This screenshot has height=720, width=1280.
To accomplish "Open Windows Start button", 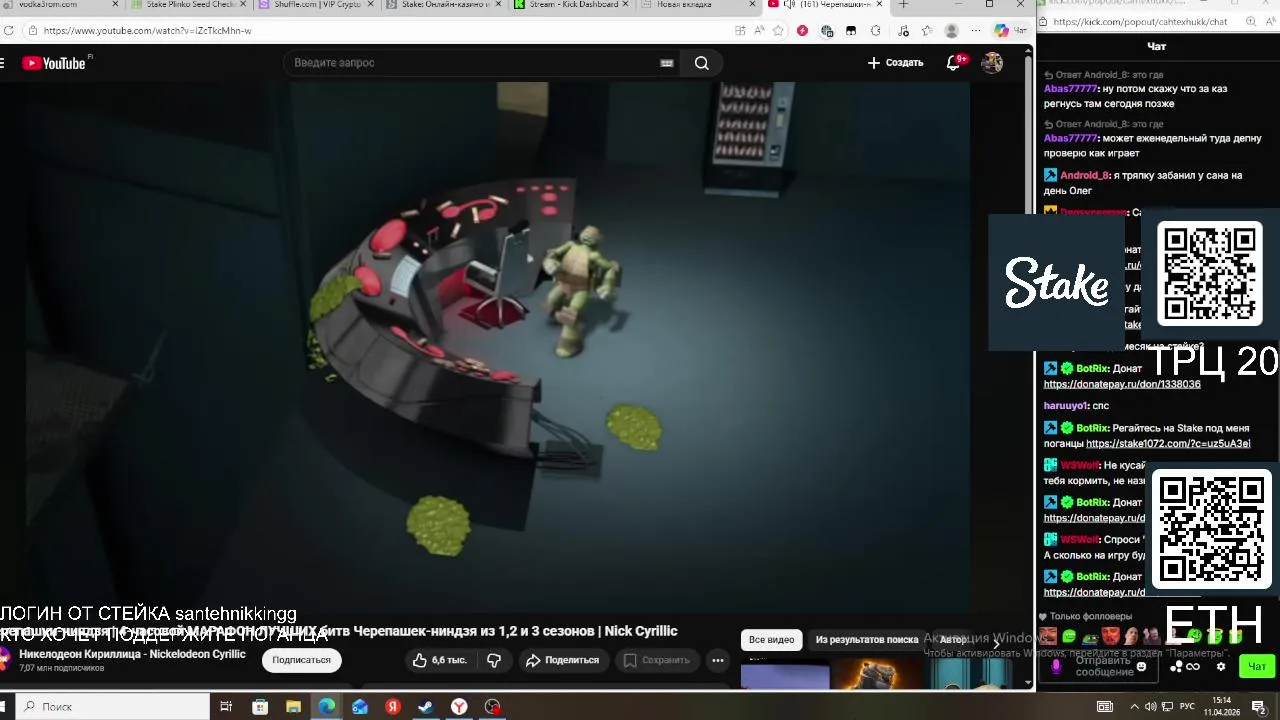I will coord(3,706).
